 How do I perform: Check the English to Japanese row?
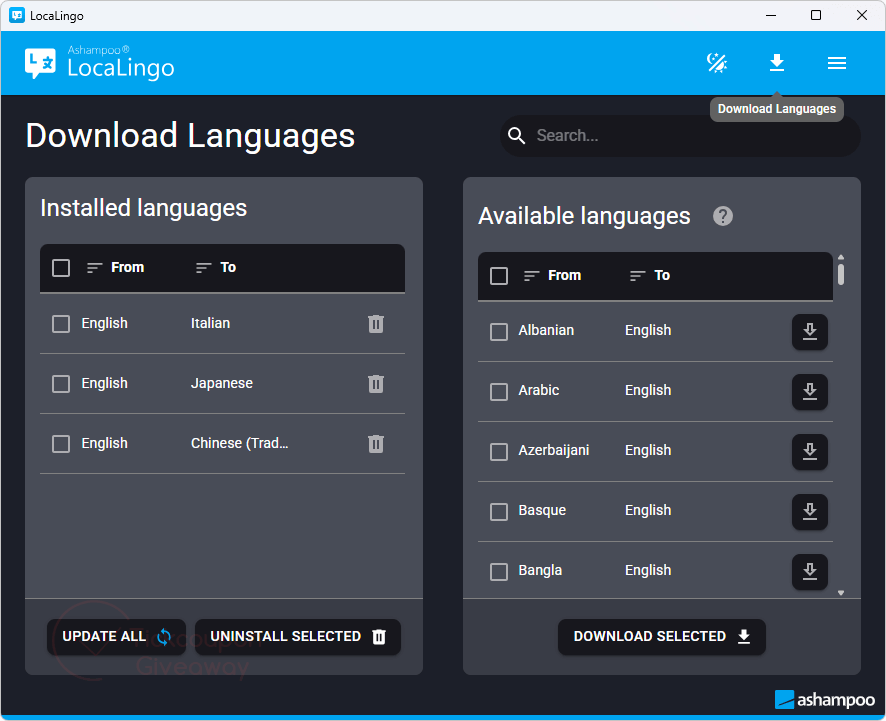click(61, 384)
